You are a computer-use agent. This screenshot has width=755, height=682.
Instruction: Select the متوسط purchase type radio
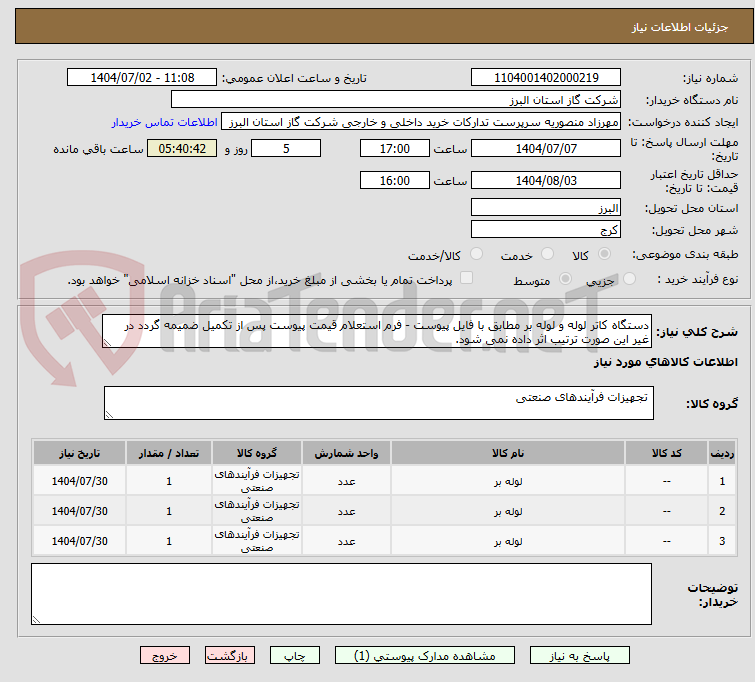point(565,278)
